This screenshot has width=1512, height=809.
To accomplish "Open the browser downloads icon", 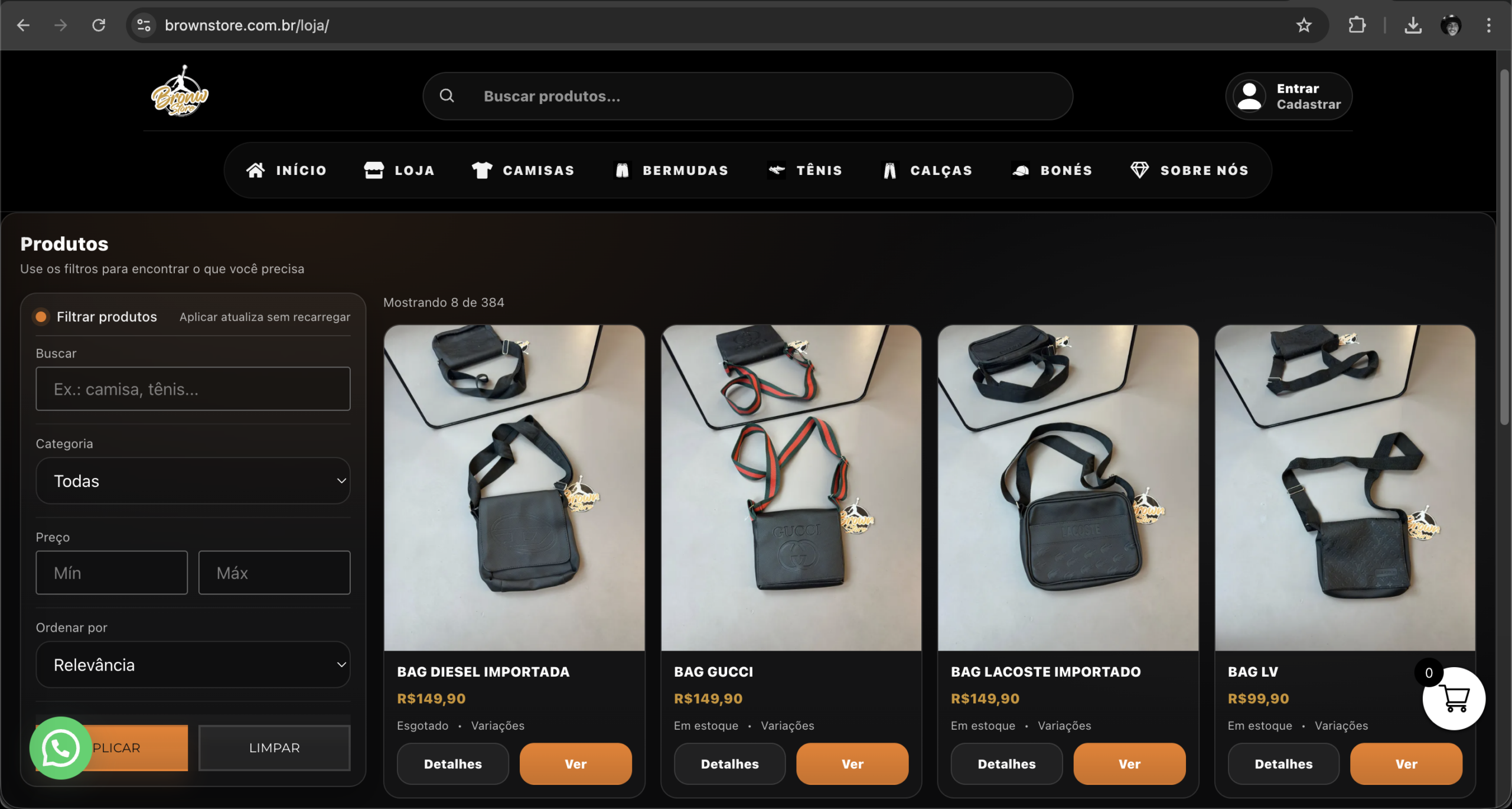I will (x=1413, y=25).
